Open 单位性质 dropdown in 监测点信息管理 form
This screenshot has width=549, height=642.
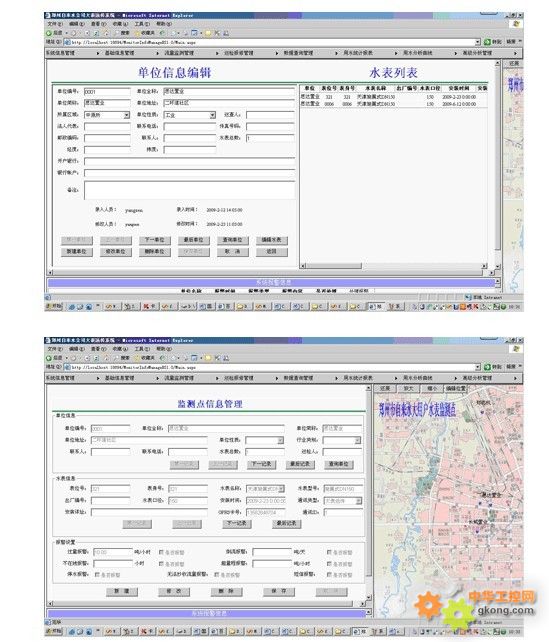tap(280, 441)
